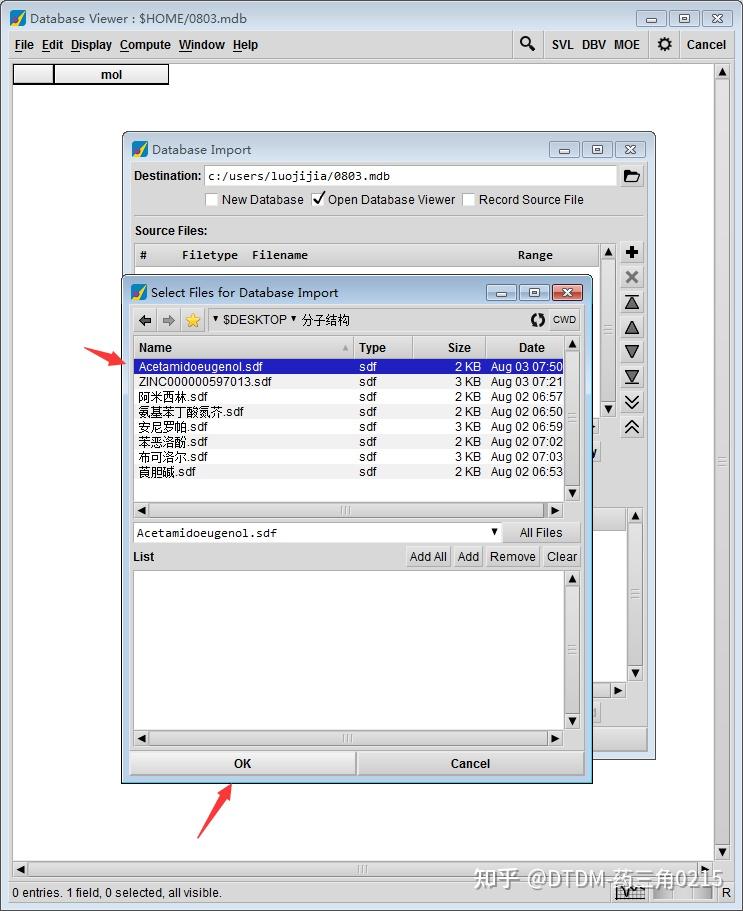Browse destination using the folder icon
Viewport: 743px width, 911px height.
[x=631, y=176]
